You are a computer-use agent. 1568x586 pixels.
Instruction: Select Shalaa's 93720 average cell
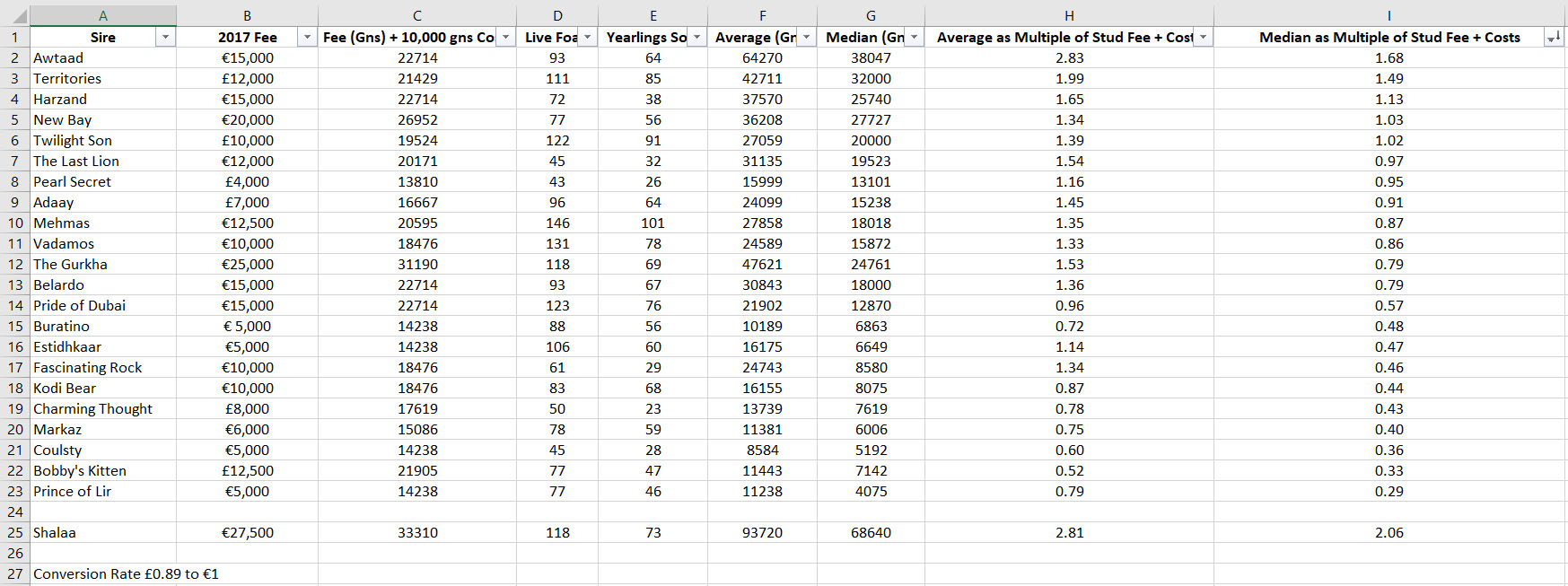pos(762,532)
